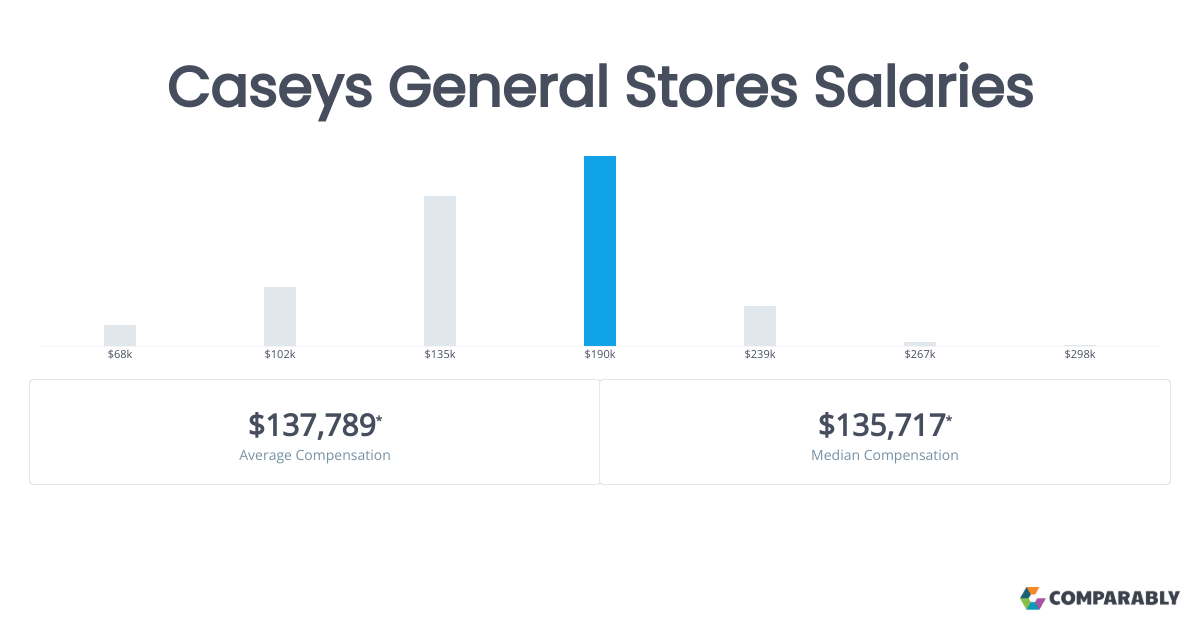
Task: Click the $267k axis label
Action: (920, 355)
